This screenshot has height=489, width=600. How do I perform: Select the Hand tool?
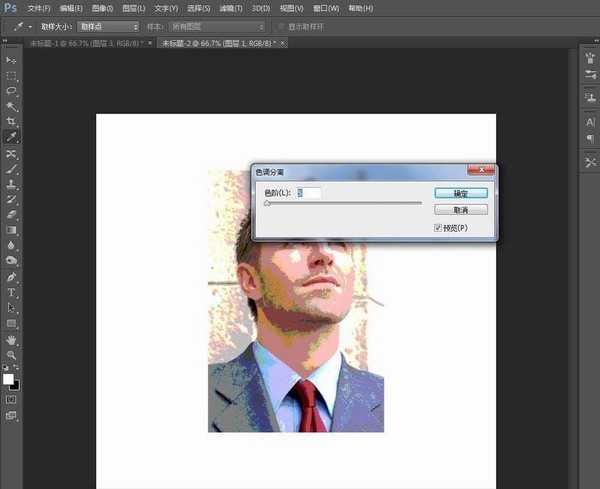tap(12, 340)
